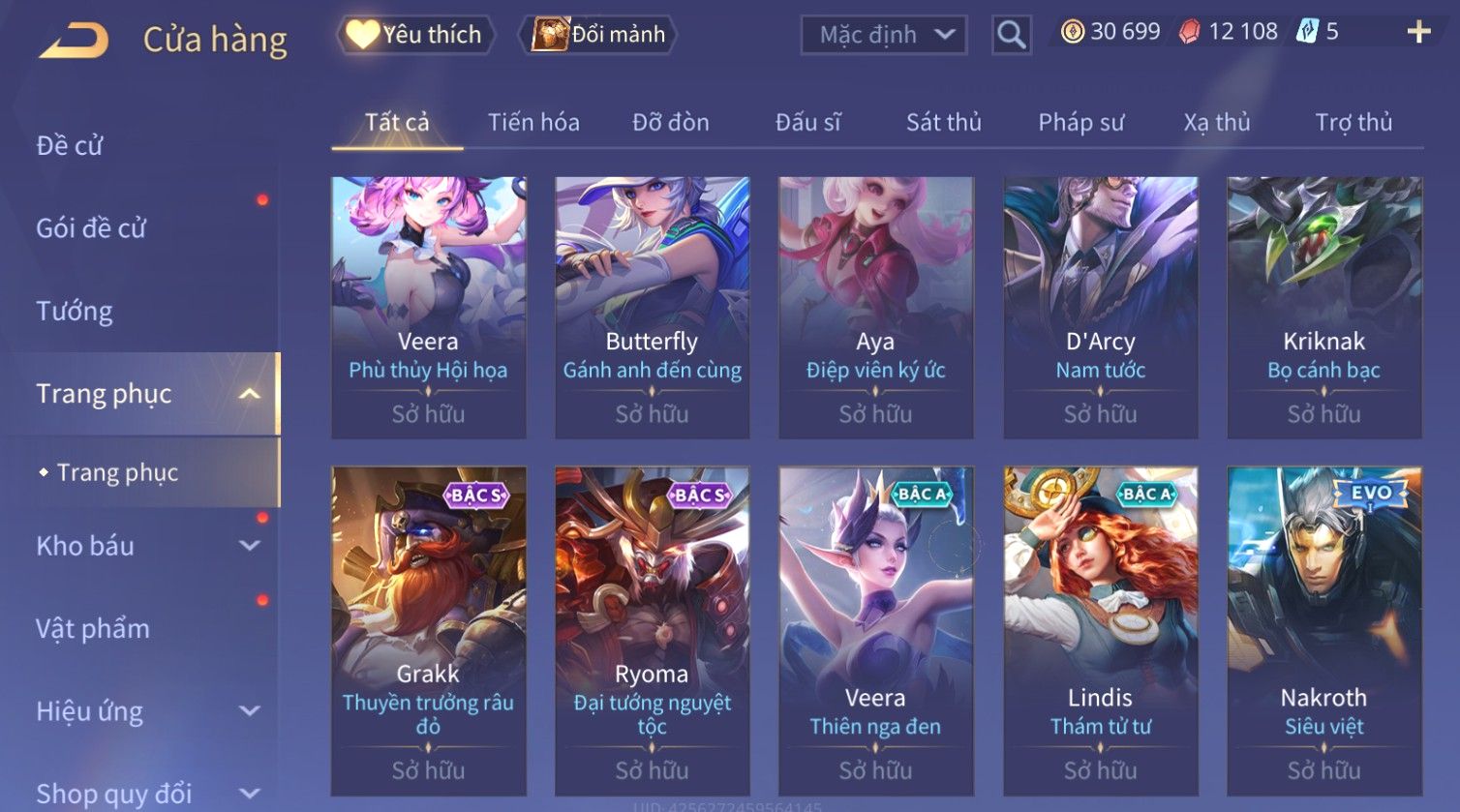Select Nakroth Siêu việt EVO skin
This screenshot has width=1460, height=812.
(x=1324, y=631)
